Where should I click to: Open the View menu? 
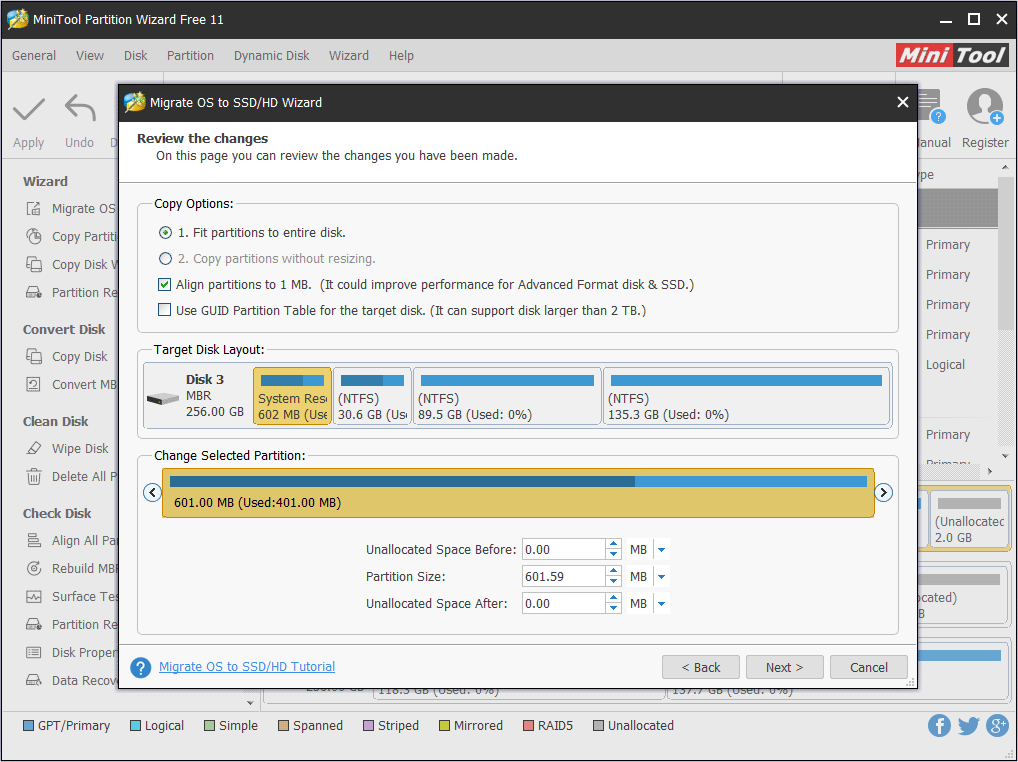[90, 56]
